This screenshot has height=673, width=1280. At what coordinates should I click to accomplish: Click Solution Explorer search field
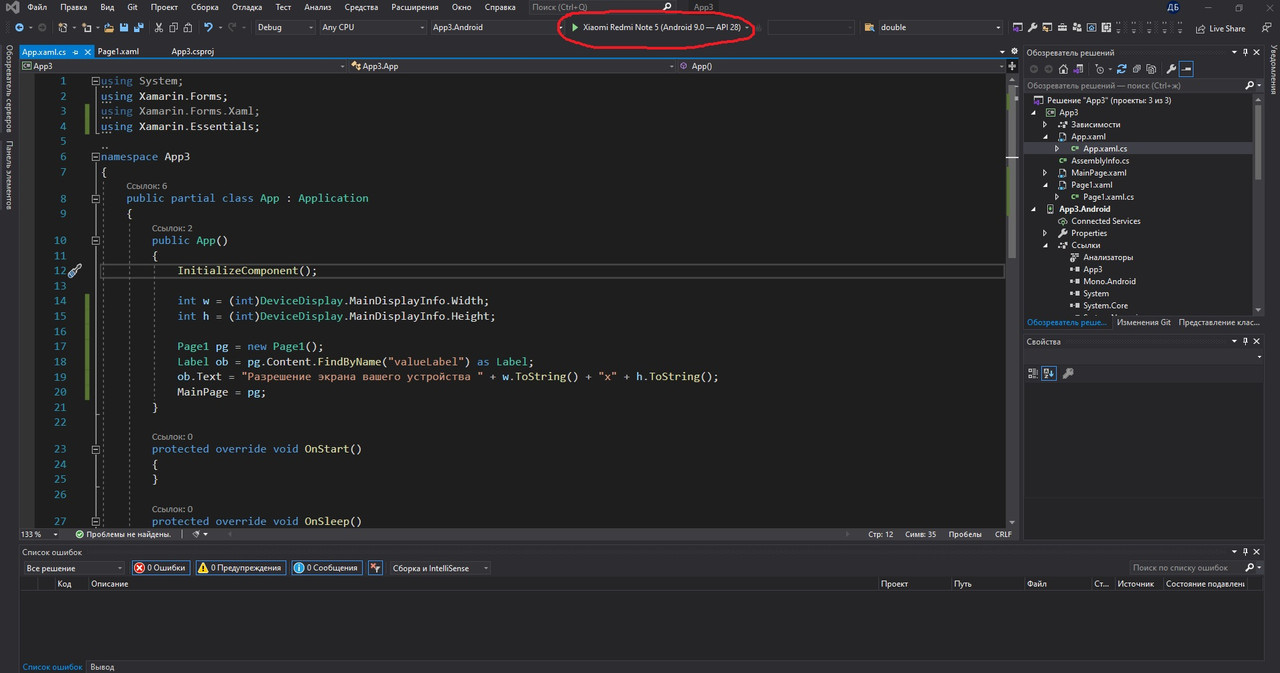[1135, 86]
